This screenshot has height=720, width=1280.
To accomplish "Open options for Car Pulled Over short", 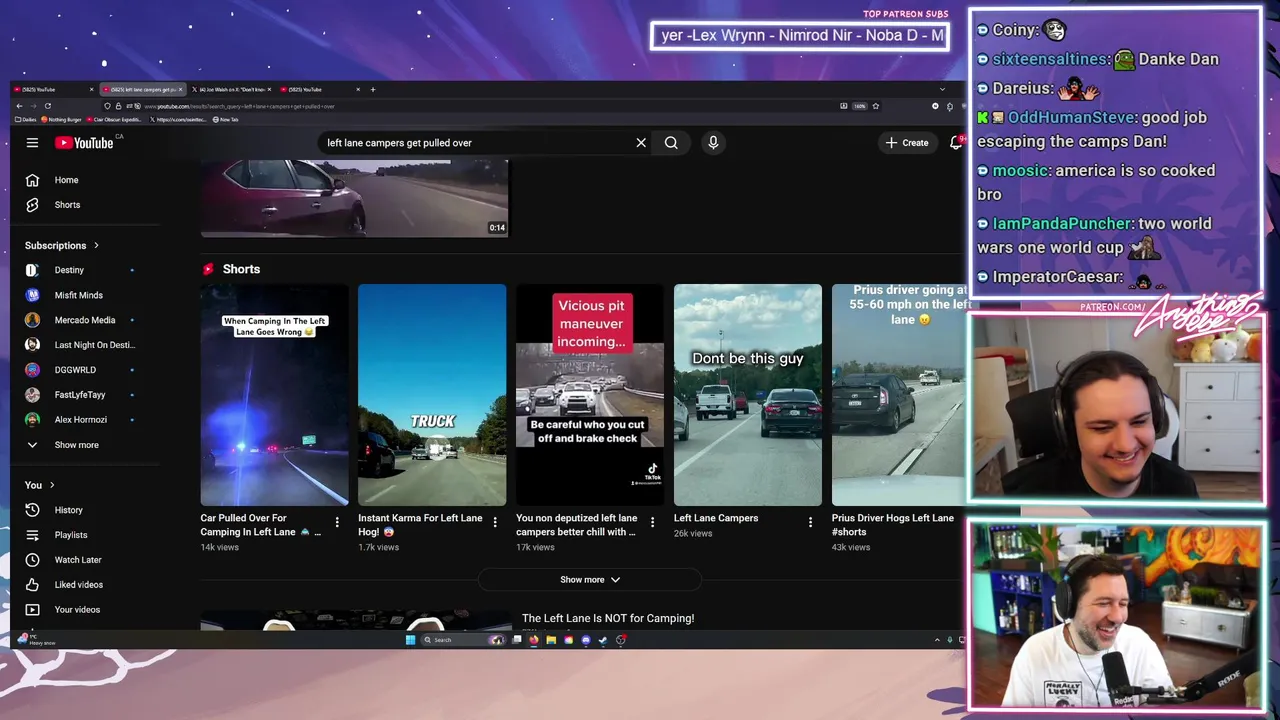I will [337, 522].
